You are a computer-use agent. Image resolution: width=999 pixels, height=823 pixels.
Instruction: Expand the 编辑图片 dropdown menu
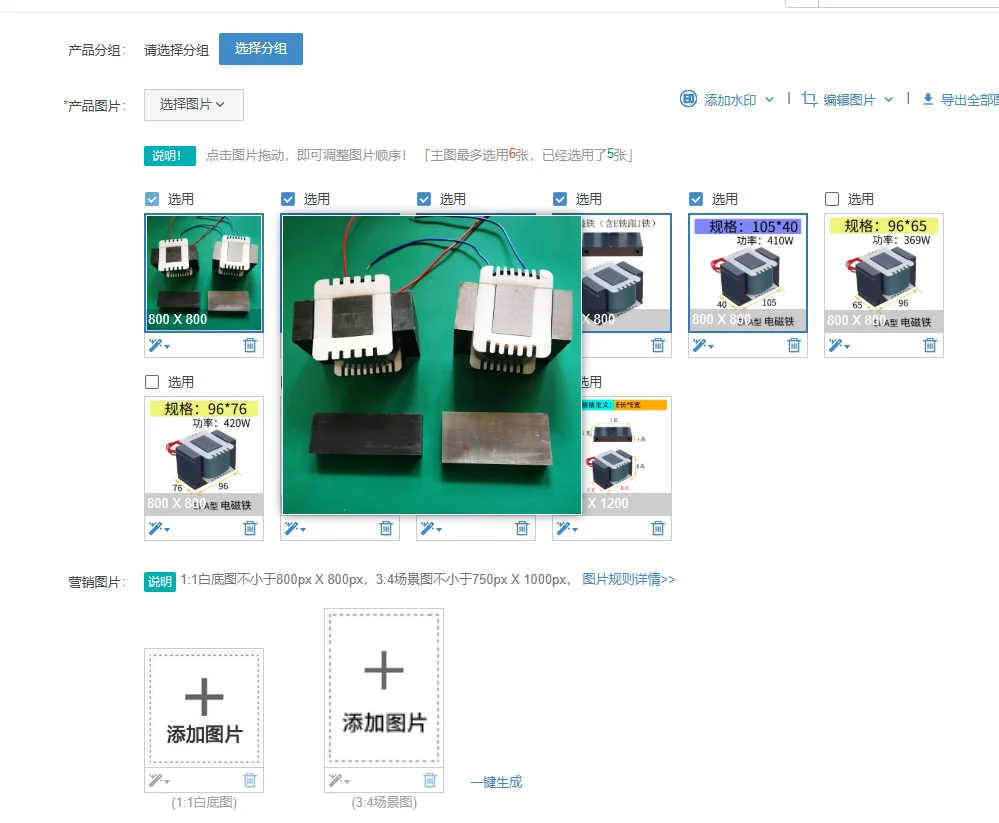pos(889,100)
